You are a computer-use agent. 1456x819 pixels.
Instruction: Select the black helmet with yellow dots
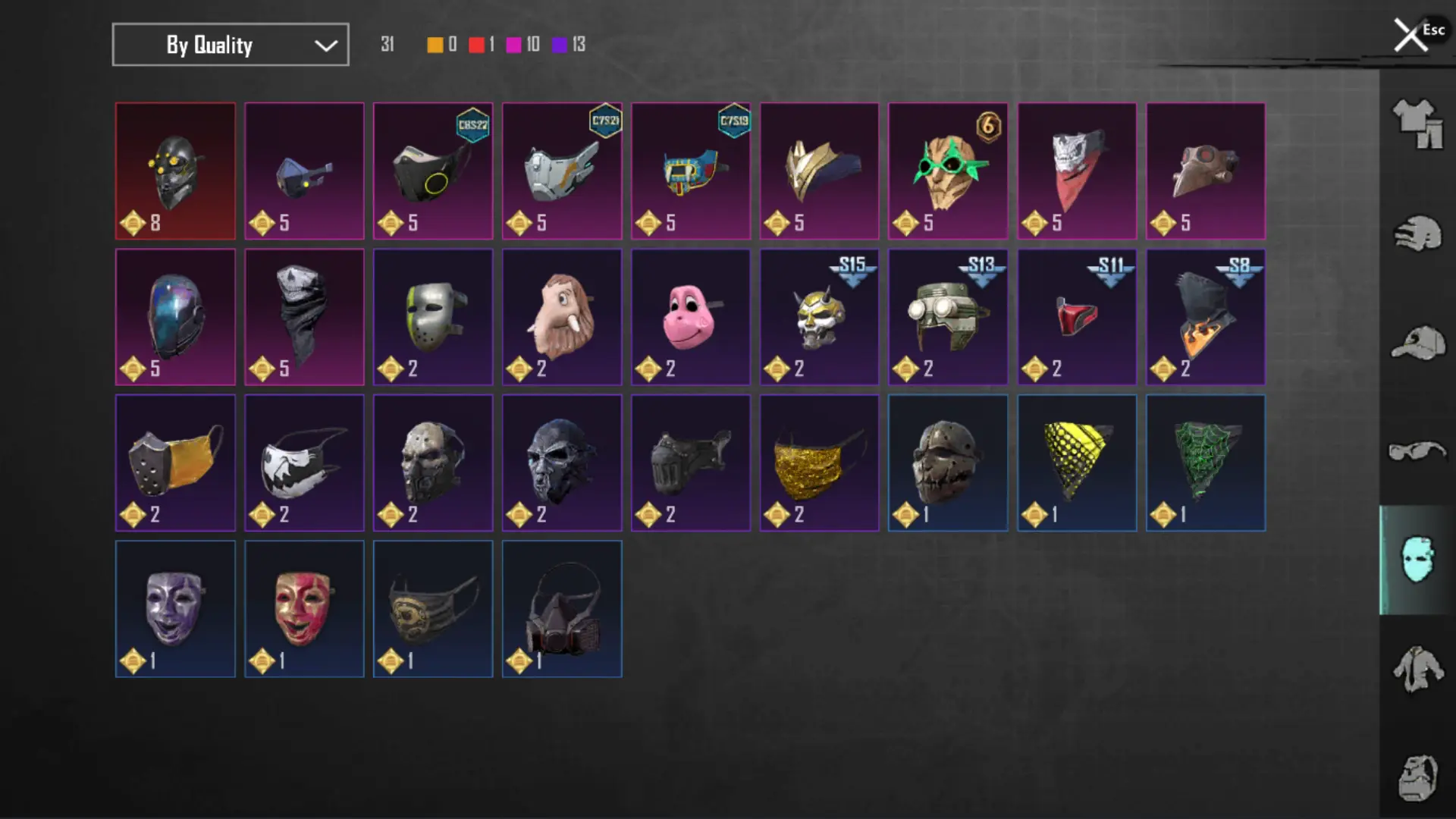coord(175,171)
